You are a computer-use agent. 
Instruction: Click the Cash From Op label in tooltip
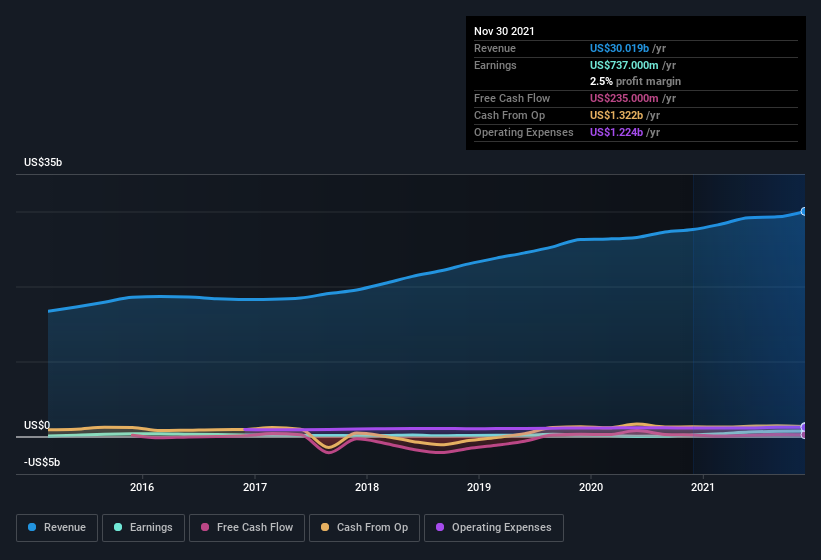[509, 115]
